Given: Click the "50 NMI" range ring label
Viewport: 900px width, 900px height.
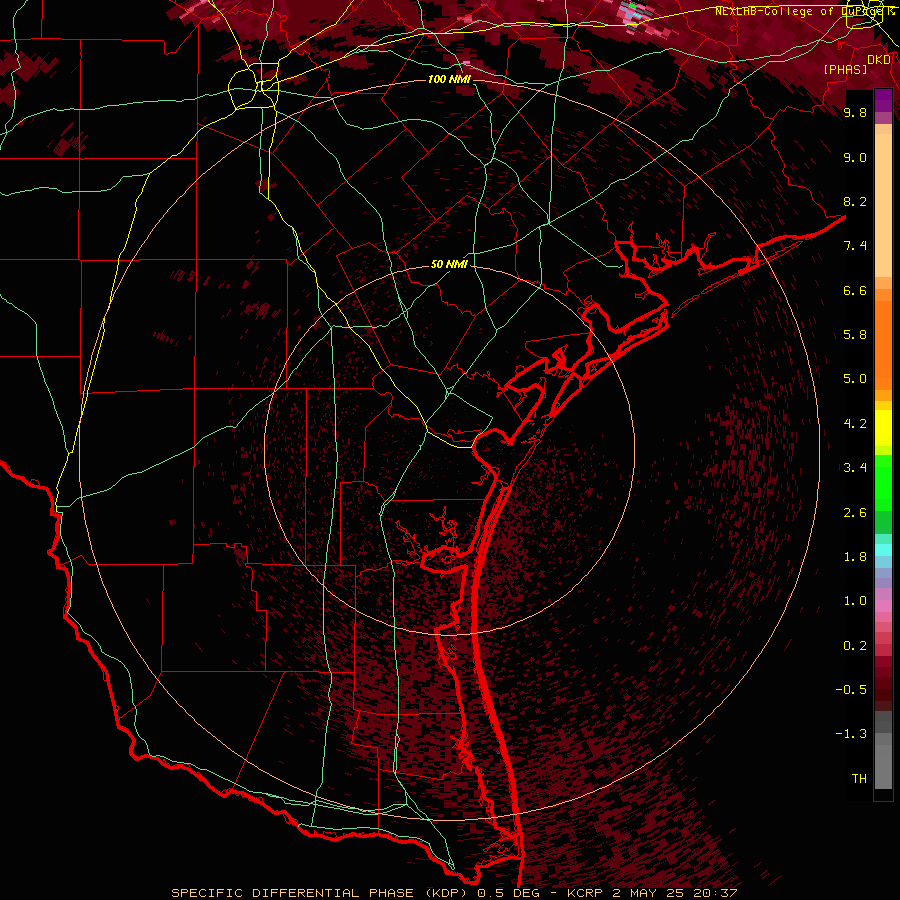Looking at the screenshot, I should click(449, 264).
